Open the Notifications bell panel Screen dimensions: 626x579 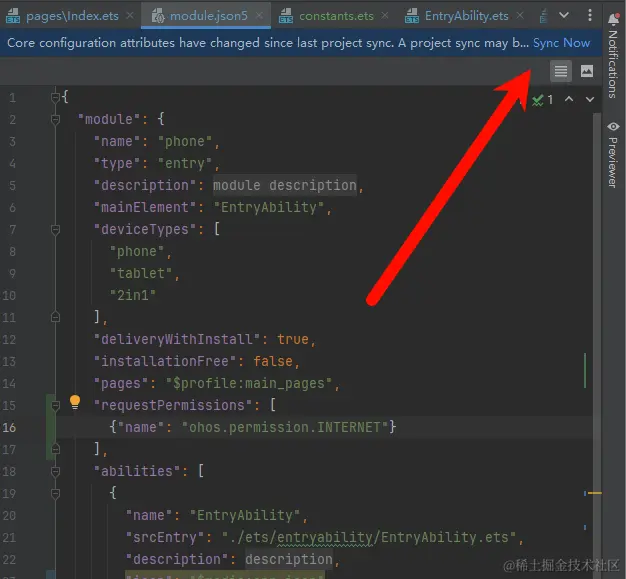(614, 19)
